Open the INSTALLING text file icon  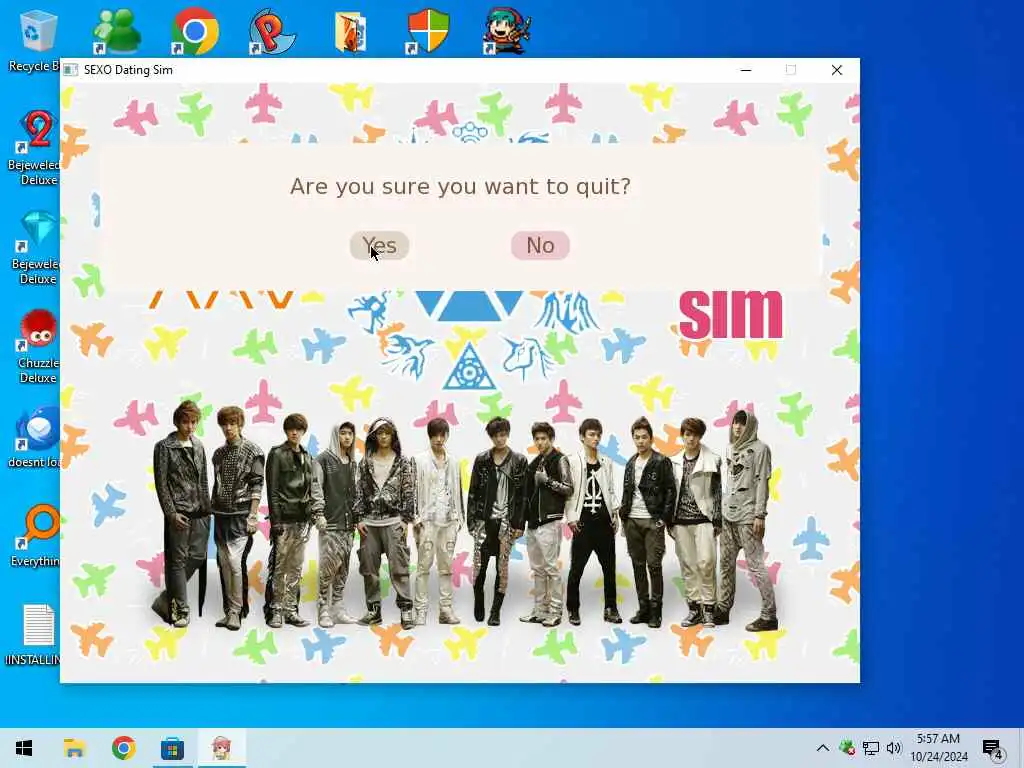point(34,635)
